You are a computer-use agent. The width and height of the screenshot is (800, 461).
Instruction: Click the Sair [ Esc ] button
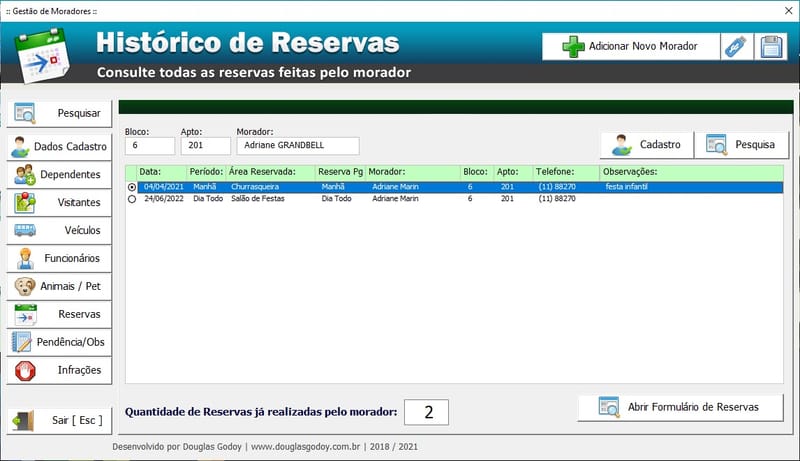[x=59, y=420]
